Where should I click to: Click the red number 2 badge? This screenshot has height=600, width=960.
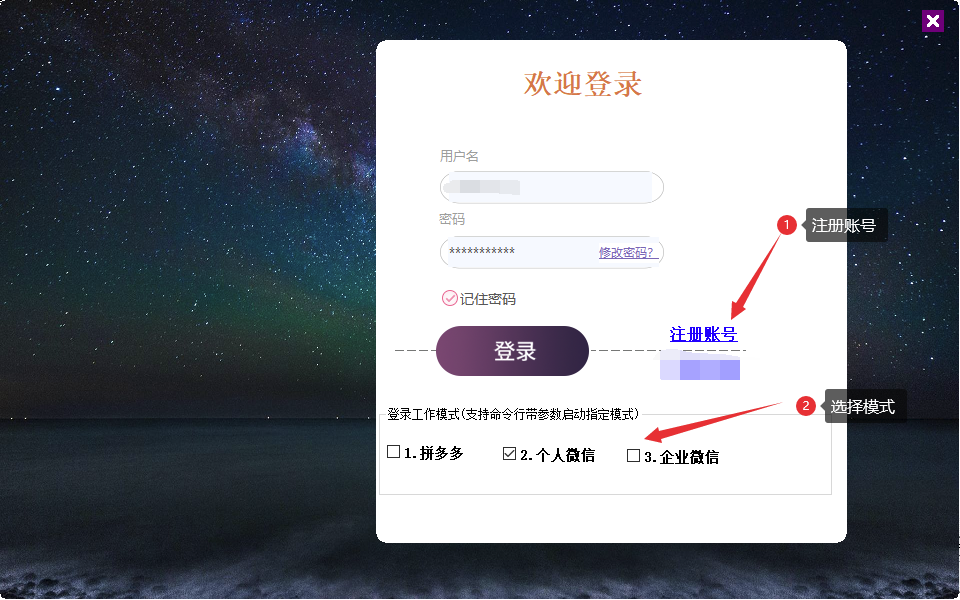point(806,405)
